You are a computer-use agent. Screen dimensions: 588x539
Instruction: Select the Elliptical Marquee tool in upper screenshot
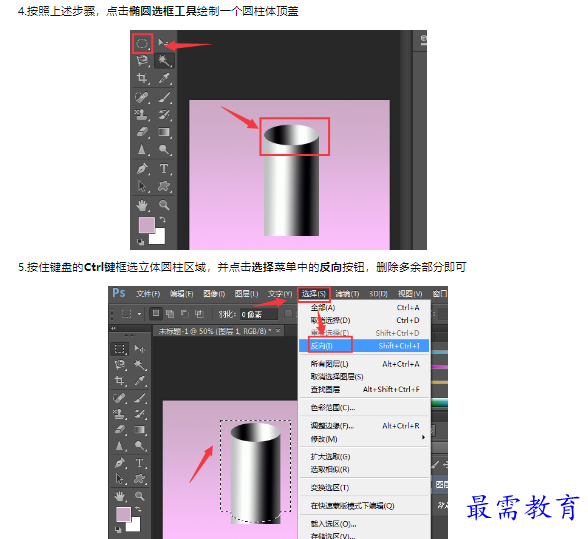tap(142, 44)
